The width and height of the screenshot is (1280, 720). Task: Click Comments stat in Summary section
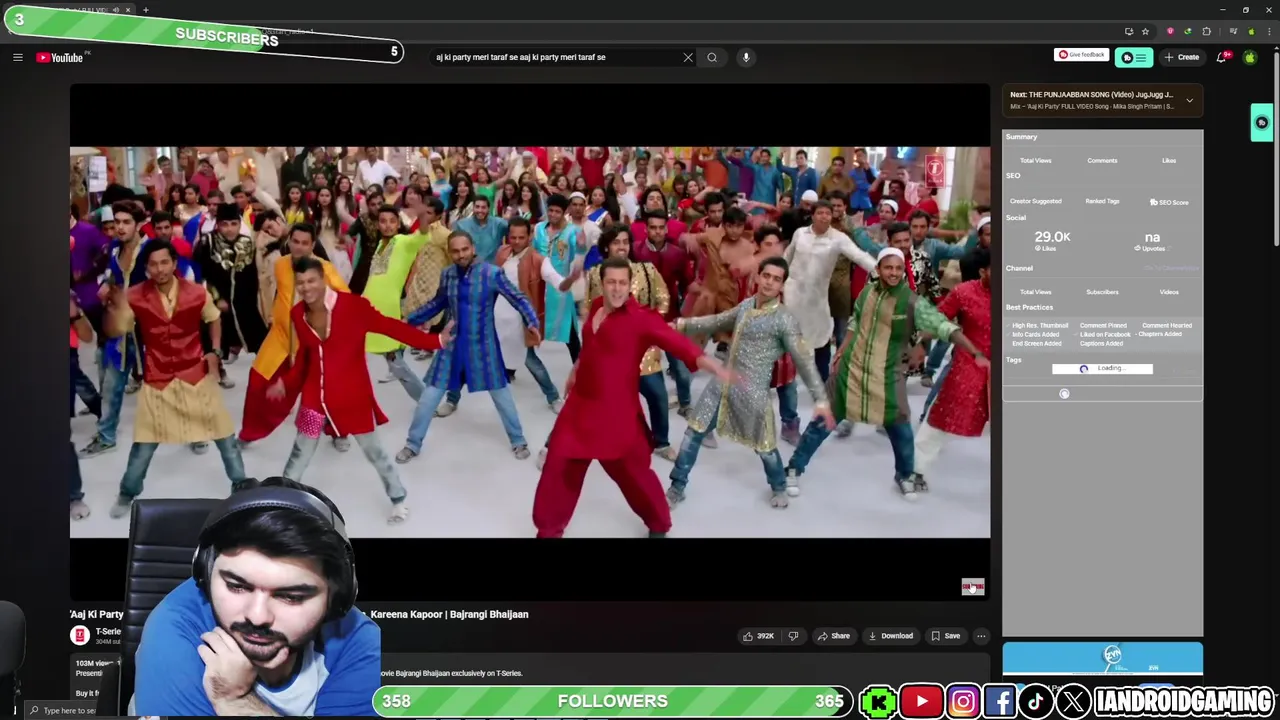(1102, 161)
